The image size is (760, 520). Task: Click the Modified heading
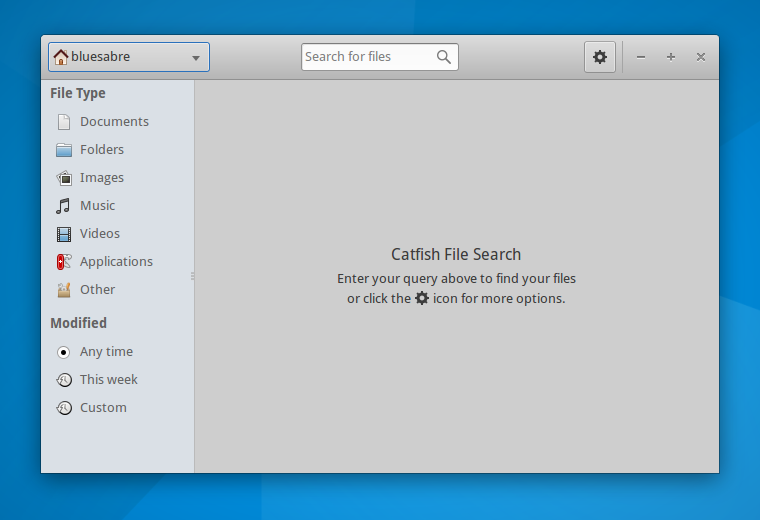[x=79, y=323]
